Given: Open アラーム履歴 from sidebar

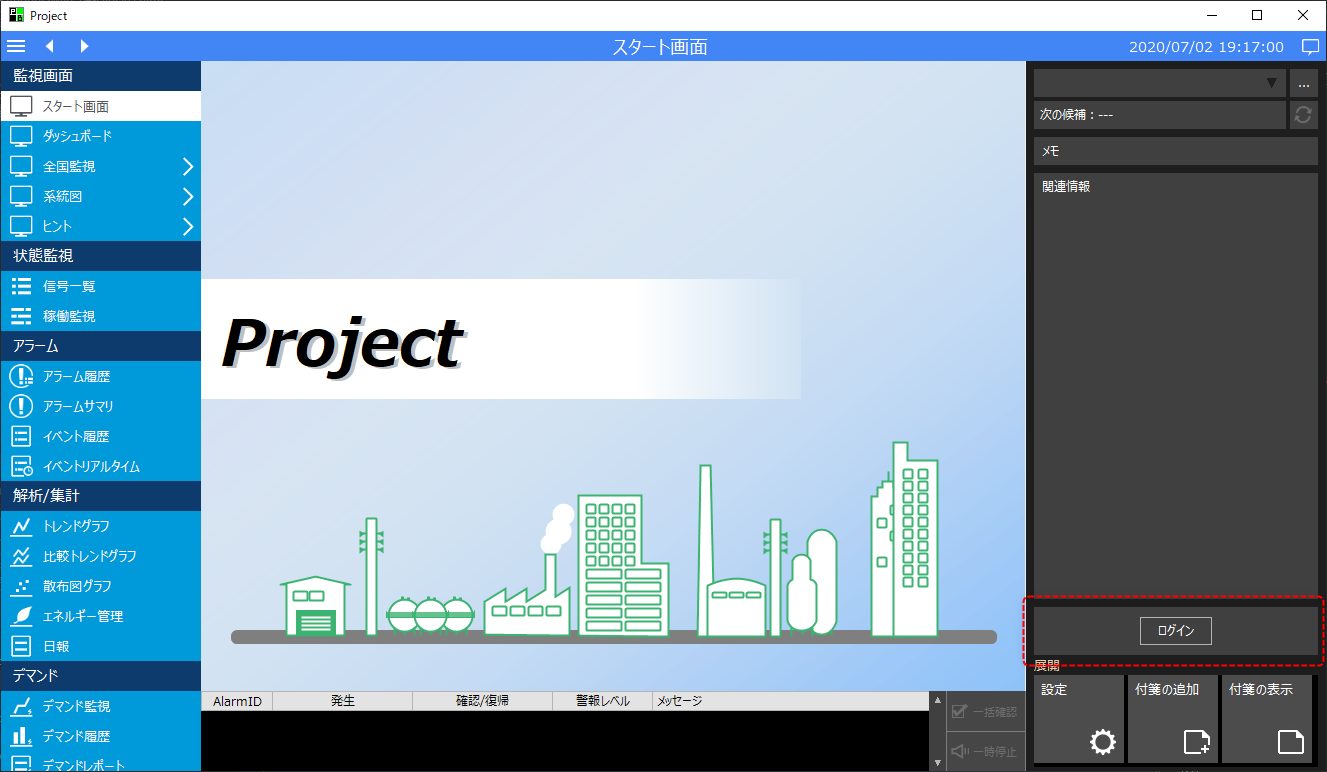Looking at the screenshot, I should tap(76, 376).
